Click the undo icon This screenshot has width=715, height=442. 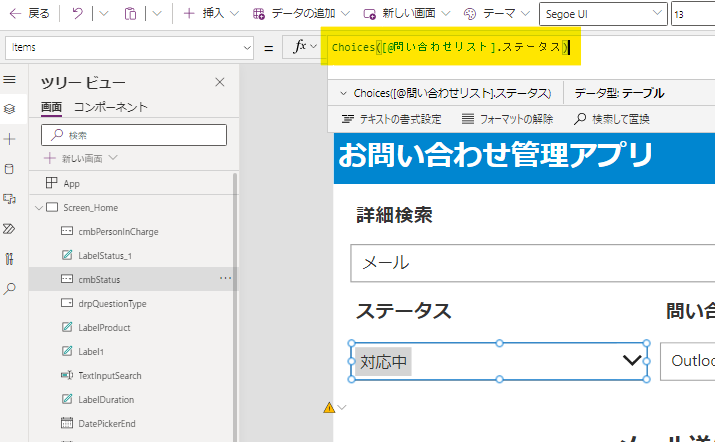pyautogui.click(x=78, y=14)
